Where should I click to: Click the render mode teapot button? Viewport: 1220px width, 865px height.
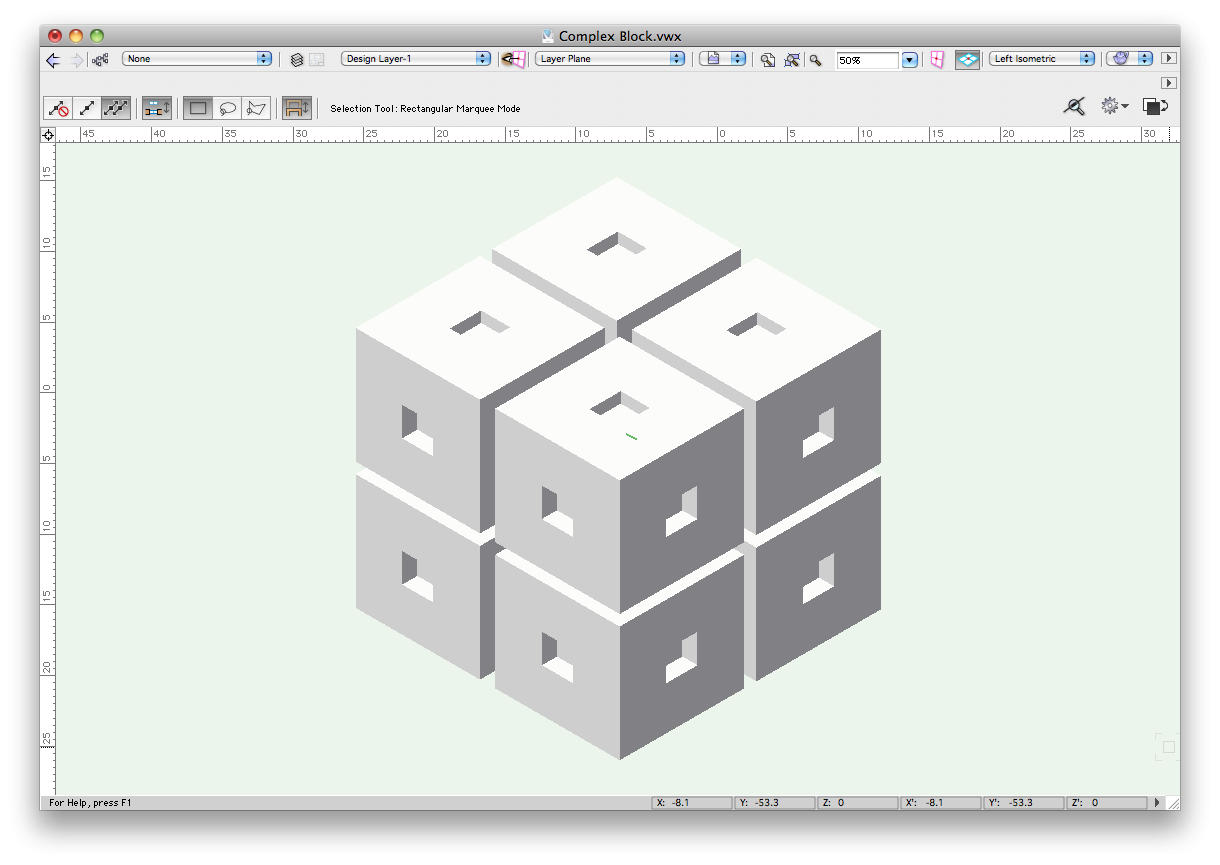[1121, 59]
